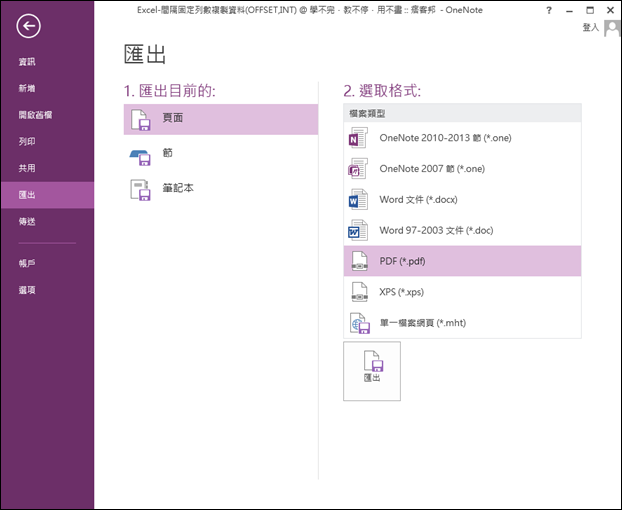
Task: Choose 節 as export scope
Action: (x=221, y=155)
